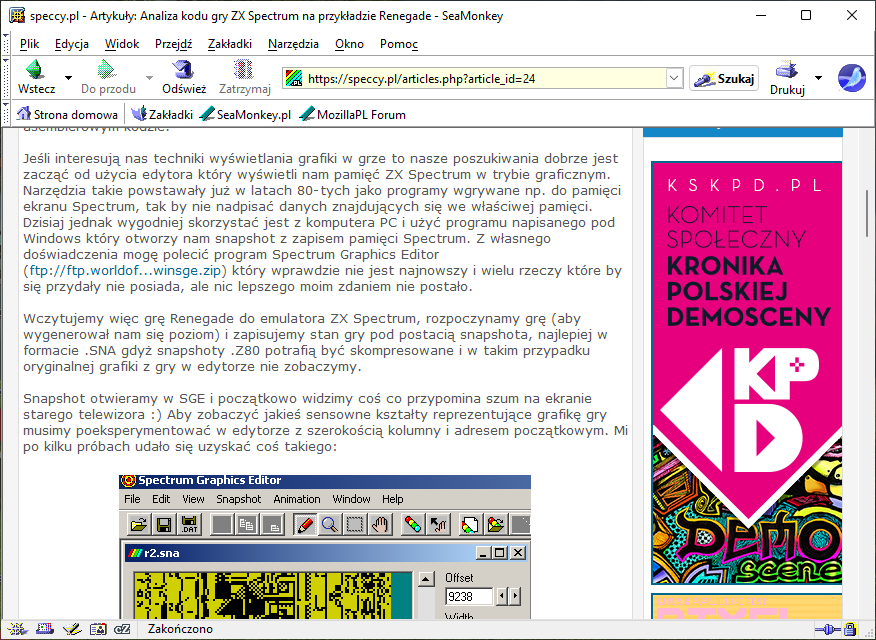Click the Do przodu forward arrow
The width and height of the screenshot is (876, 640).
pyautogui.click(x=108, y=77)
